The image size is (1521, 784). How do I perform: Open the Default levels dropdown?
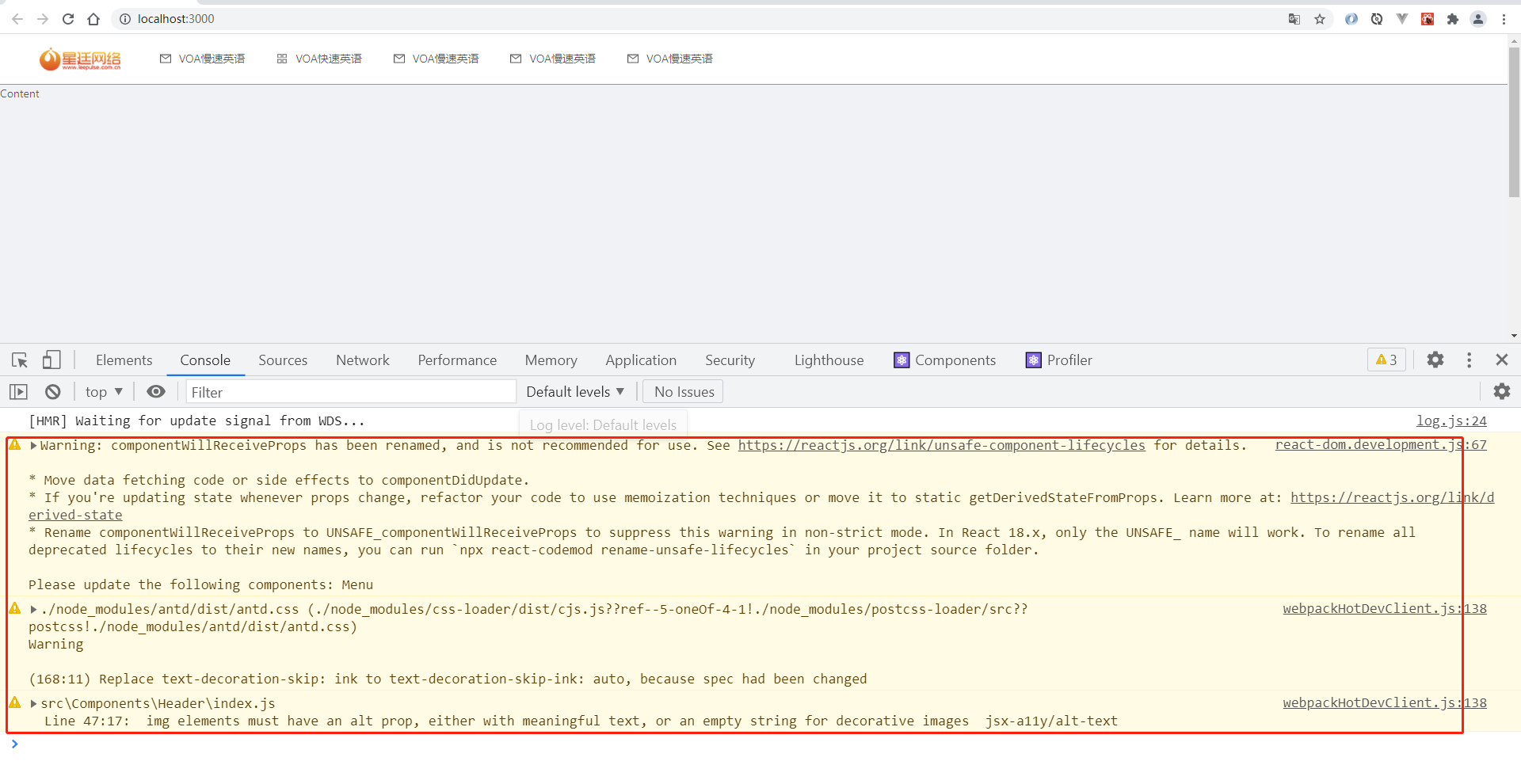[575, 392]
